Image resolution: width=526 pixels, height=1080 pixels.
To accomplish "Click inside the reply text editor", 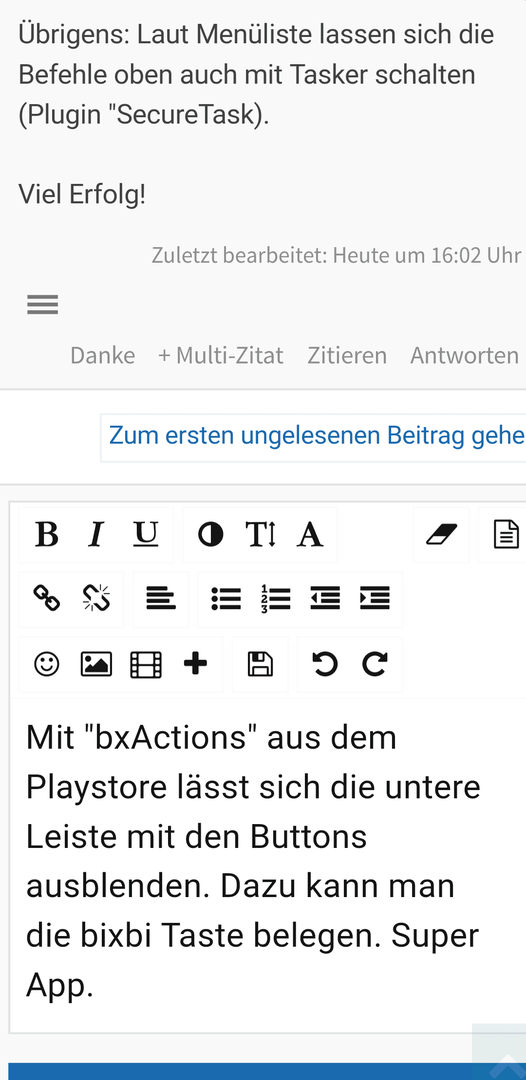I will pos(267,864).
